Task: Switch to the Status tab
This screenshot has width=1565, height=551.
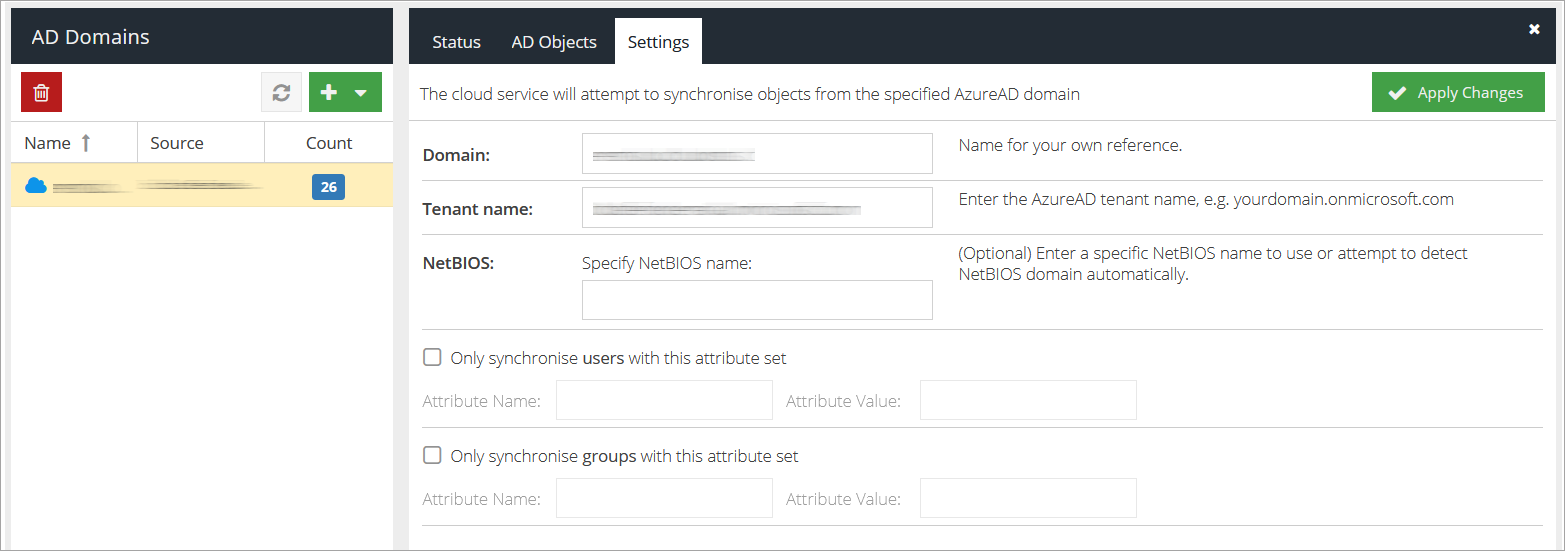Action: [456, 42]
